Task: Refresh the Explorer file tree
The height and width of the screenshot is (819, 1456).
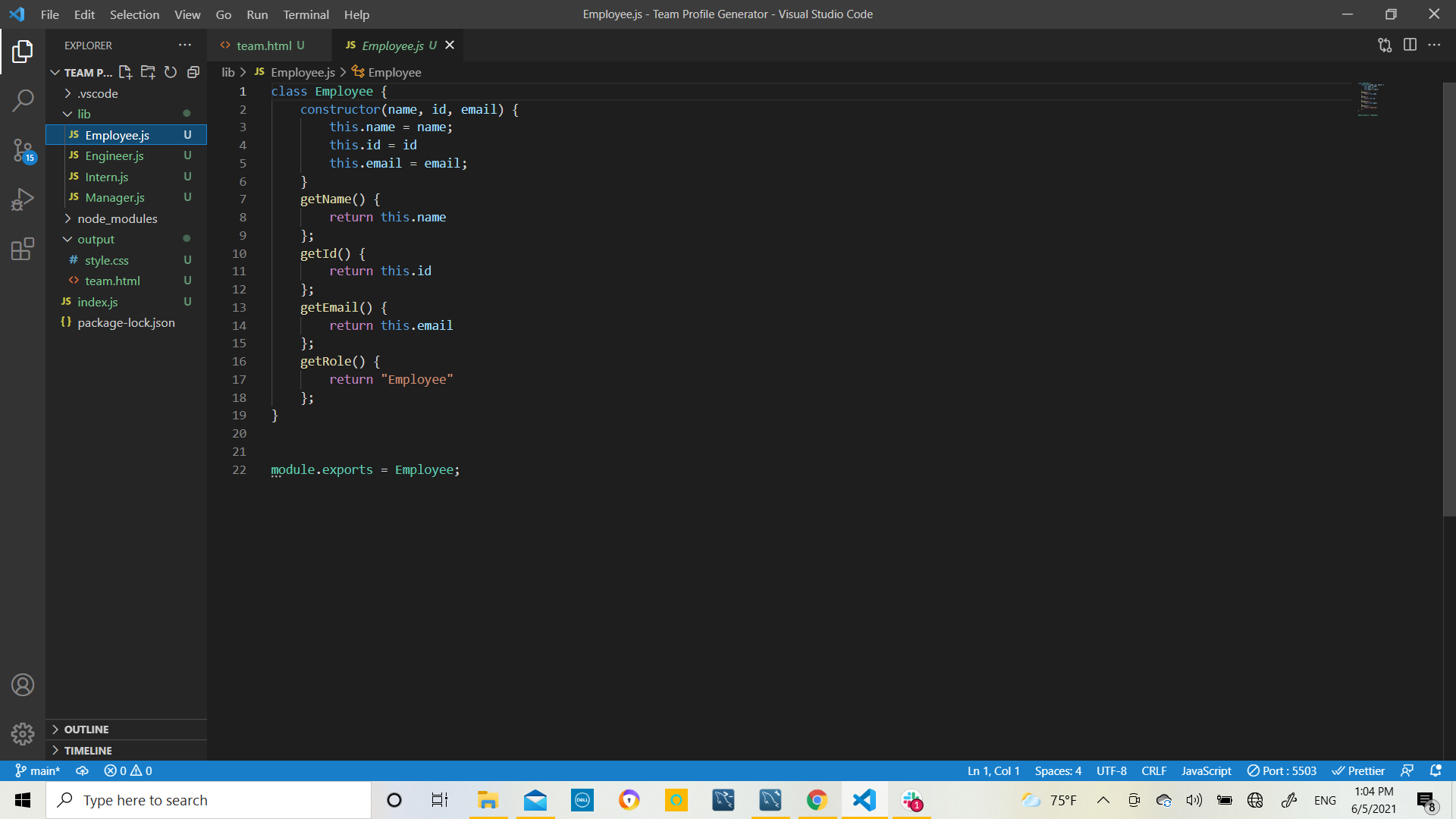Action: pos(170,72)
